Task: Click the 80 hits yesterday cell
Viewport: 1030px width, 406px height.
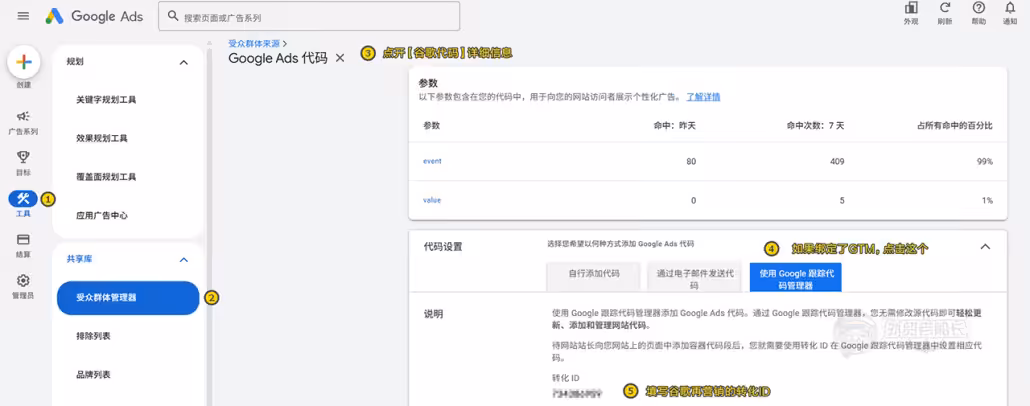Action: click(x=692, y=162)
